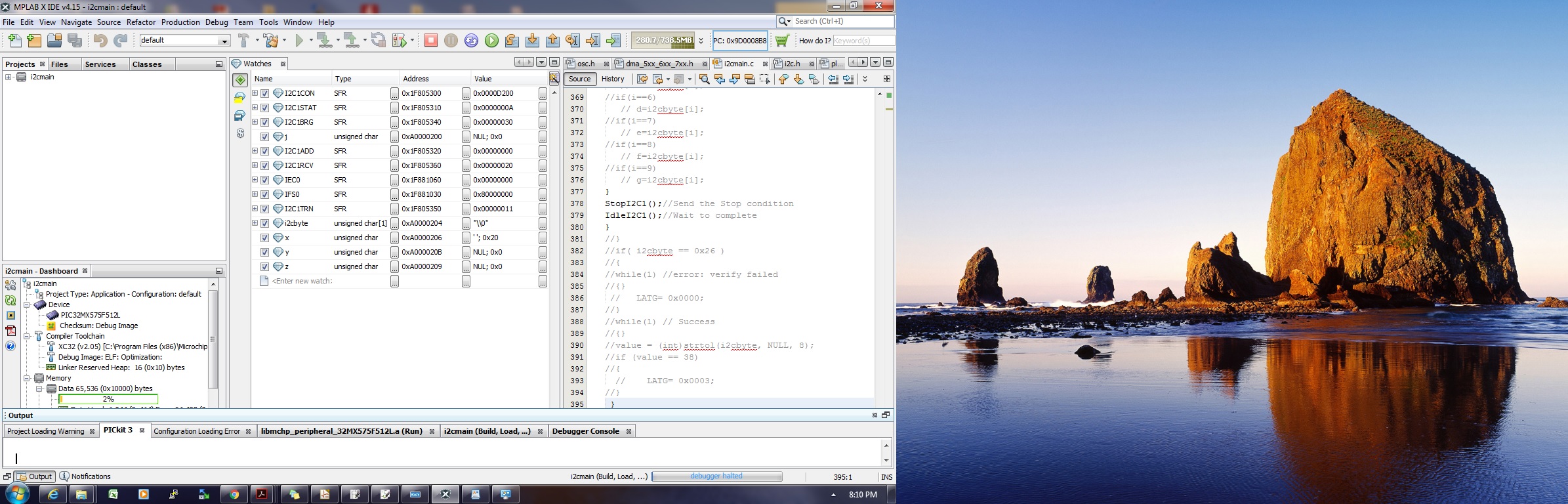
Task: Click the blue debugger Reset icon
Action: (x=471, y=41)
